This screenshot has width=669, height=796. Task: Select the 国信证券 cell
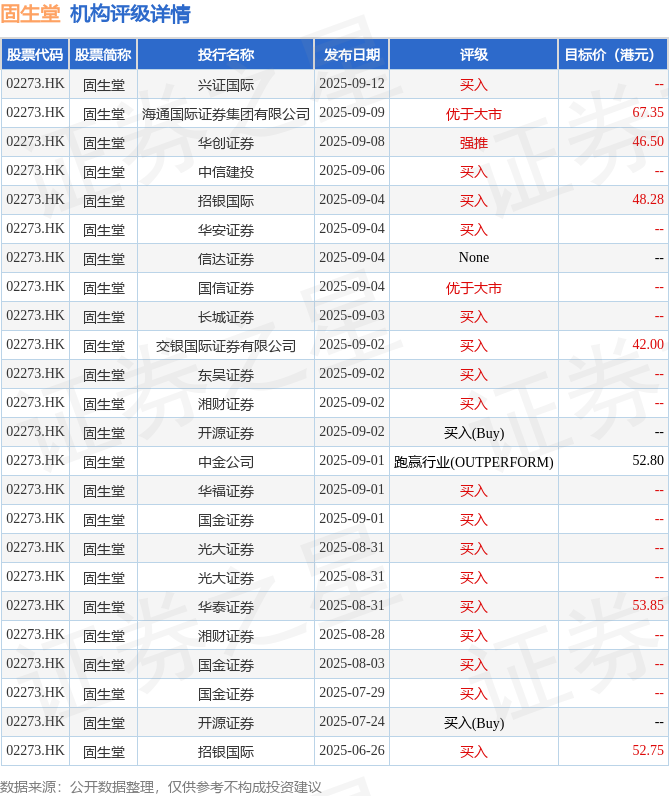pos(225,287)
